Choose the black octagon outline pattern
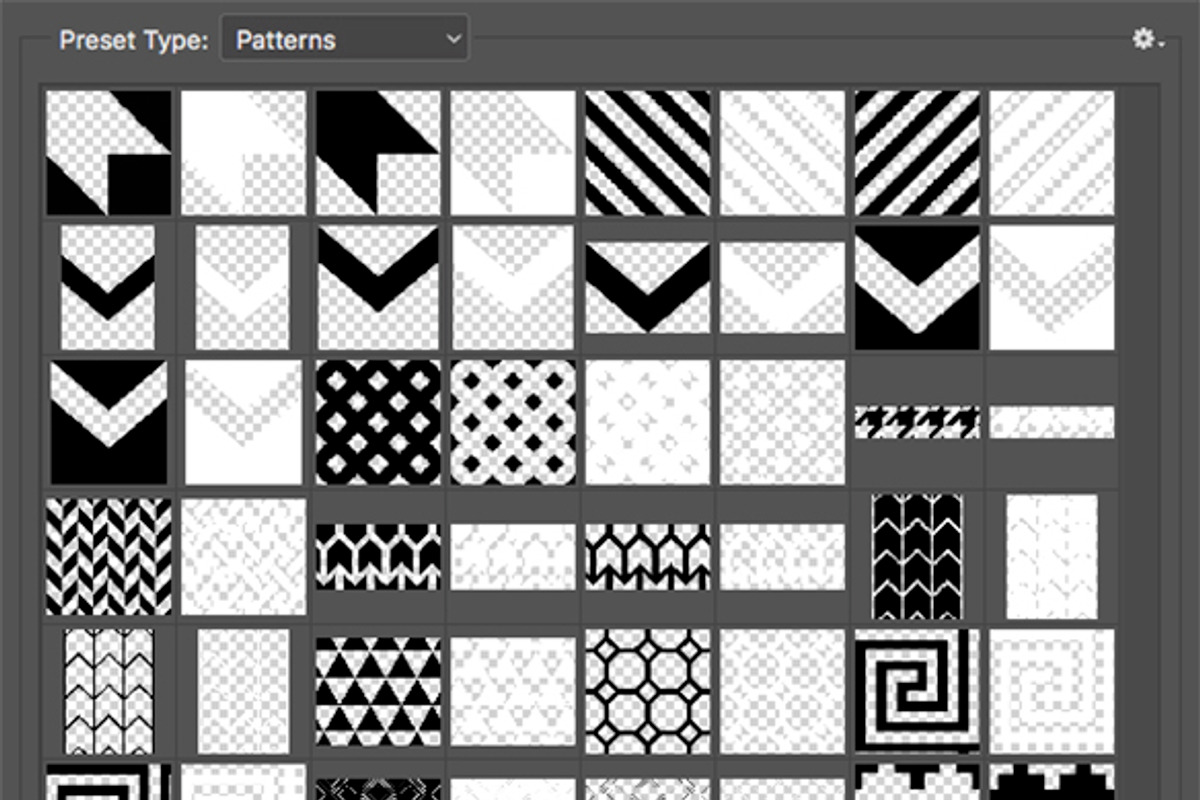The width and height of the screenshot is (1200, 800). pyautogui.click(x=648, y=692)
